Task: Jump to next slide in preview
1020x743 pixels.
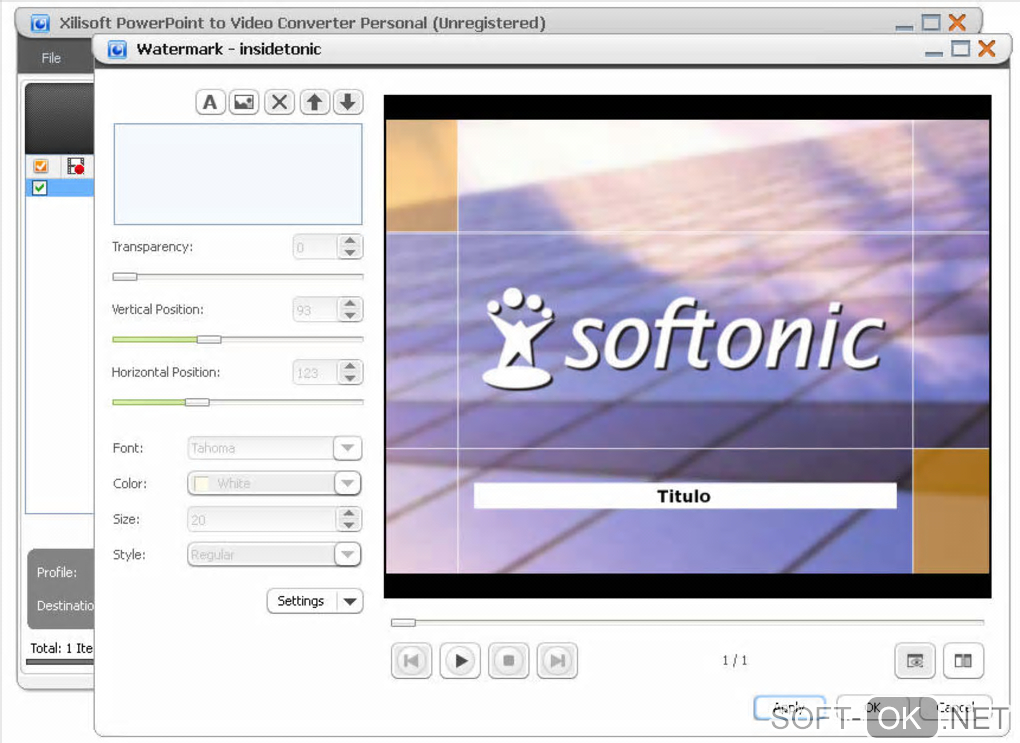Action: click(557, 661)
